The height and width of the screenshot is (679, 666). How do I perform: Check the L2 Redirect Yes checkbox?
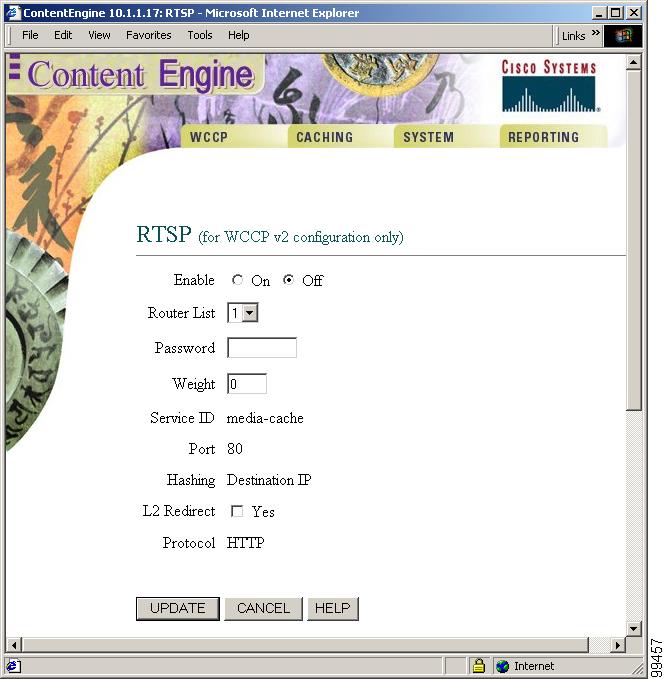click(237, 511)
